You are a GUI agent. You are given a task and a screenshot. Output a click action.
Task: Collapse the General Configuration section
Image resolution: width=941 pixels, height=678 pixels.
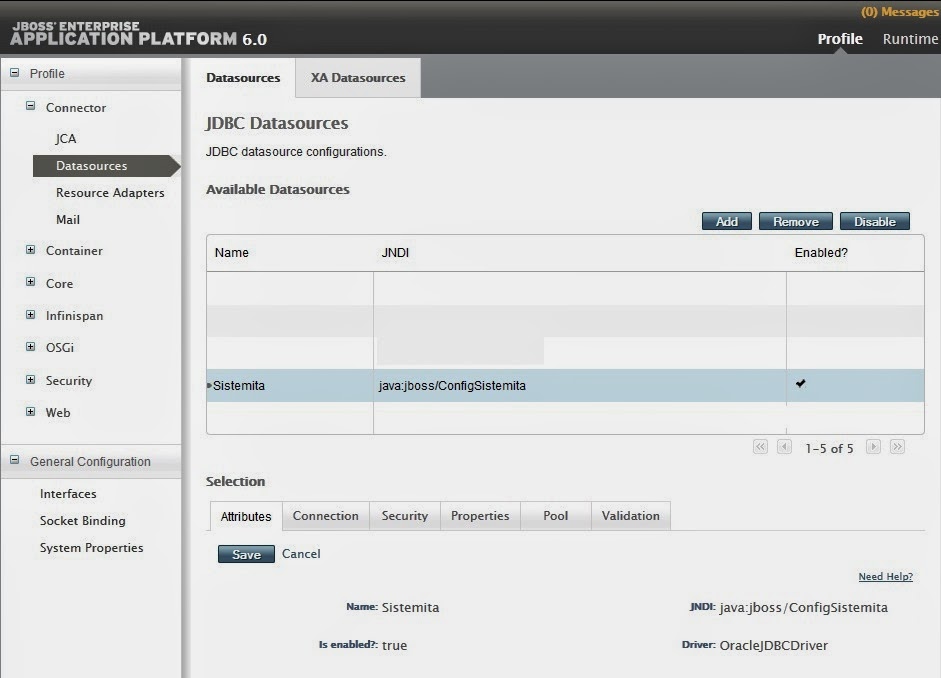14,460
